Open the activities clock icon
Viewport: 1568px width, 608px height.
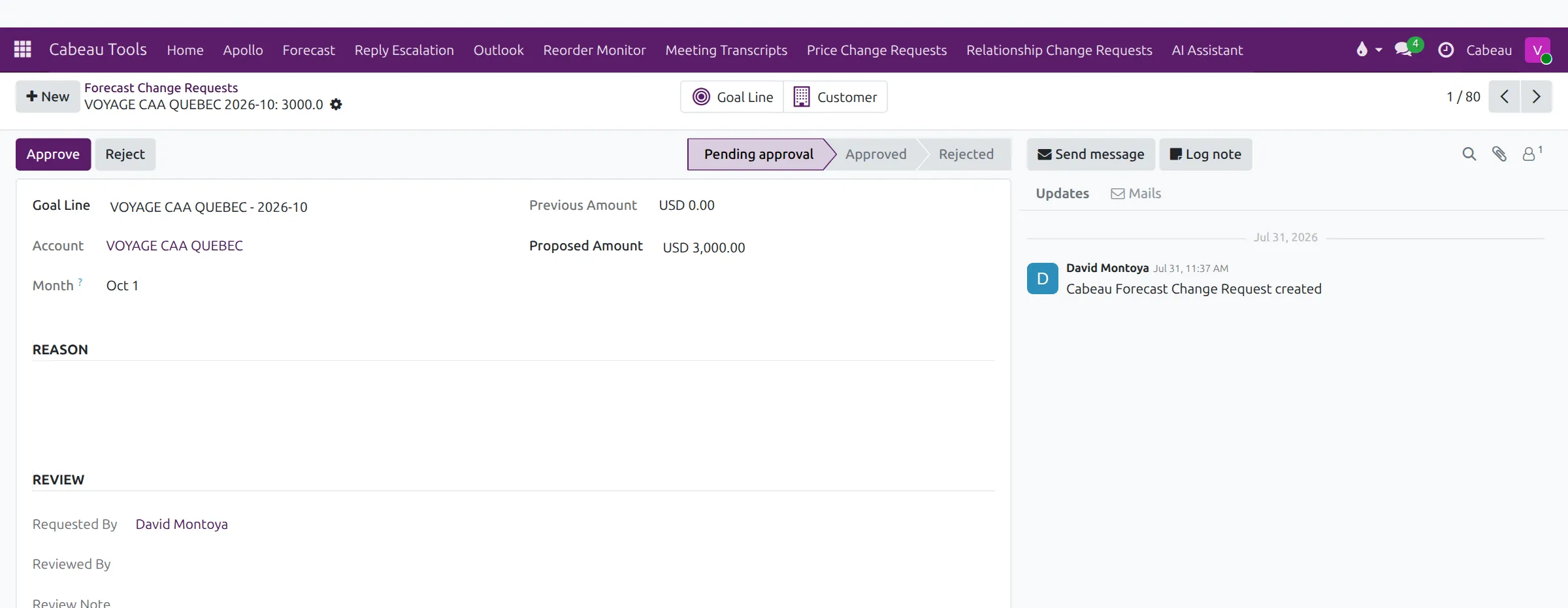(1446, 50)
